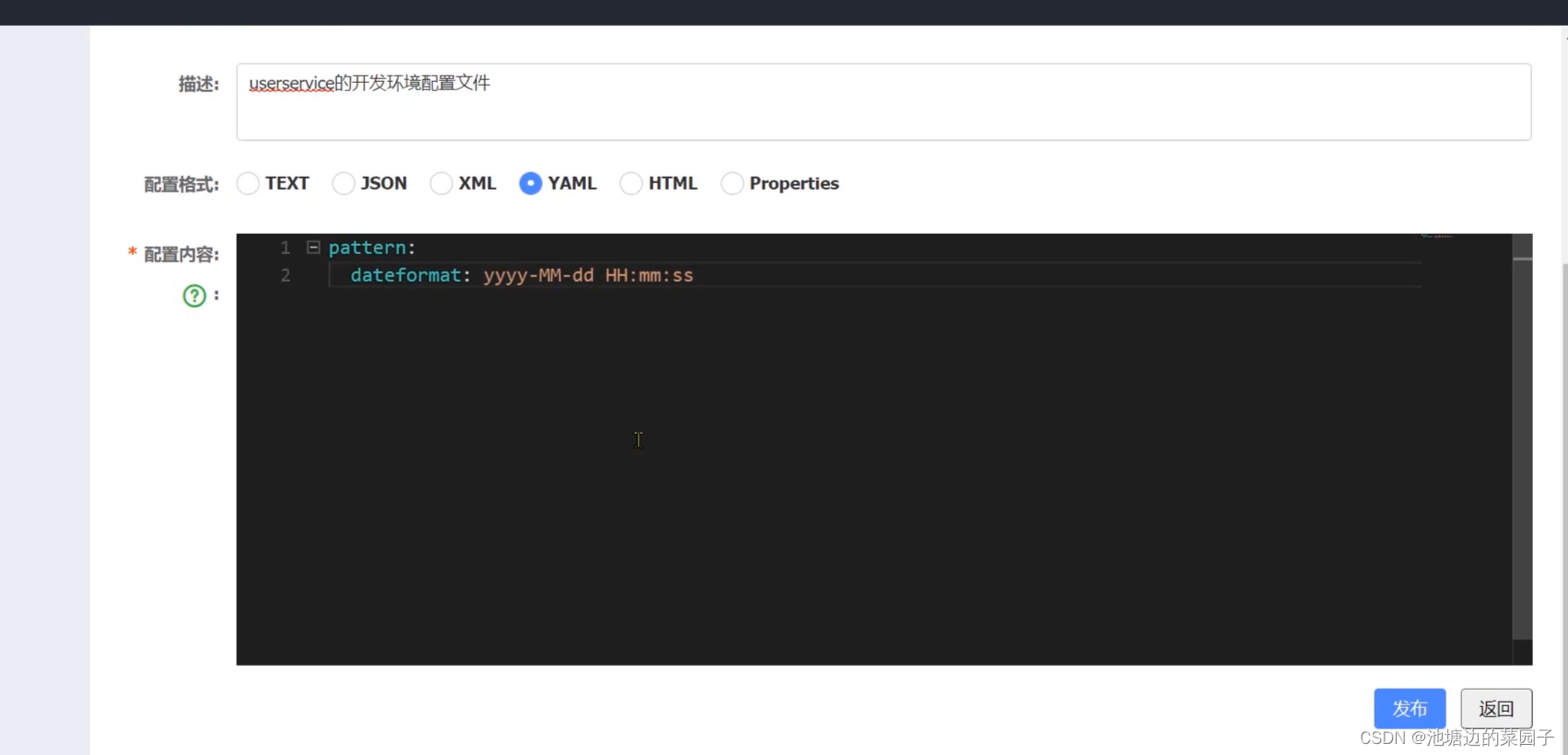Focus the 描述 description text area
This screenshot has height=755, width=1568.
click(883, 102)
